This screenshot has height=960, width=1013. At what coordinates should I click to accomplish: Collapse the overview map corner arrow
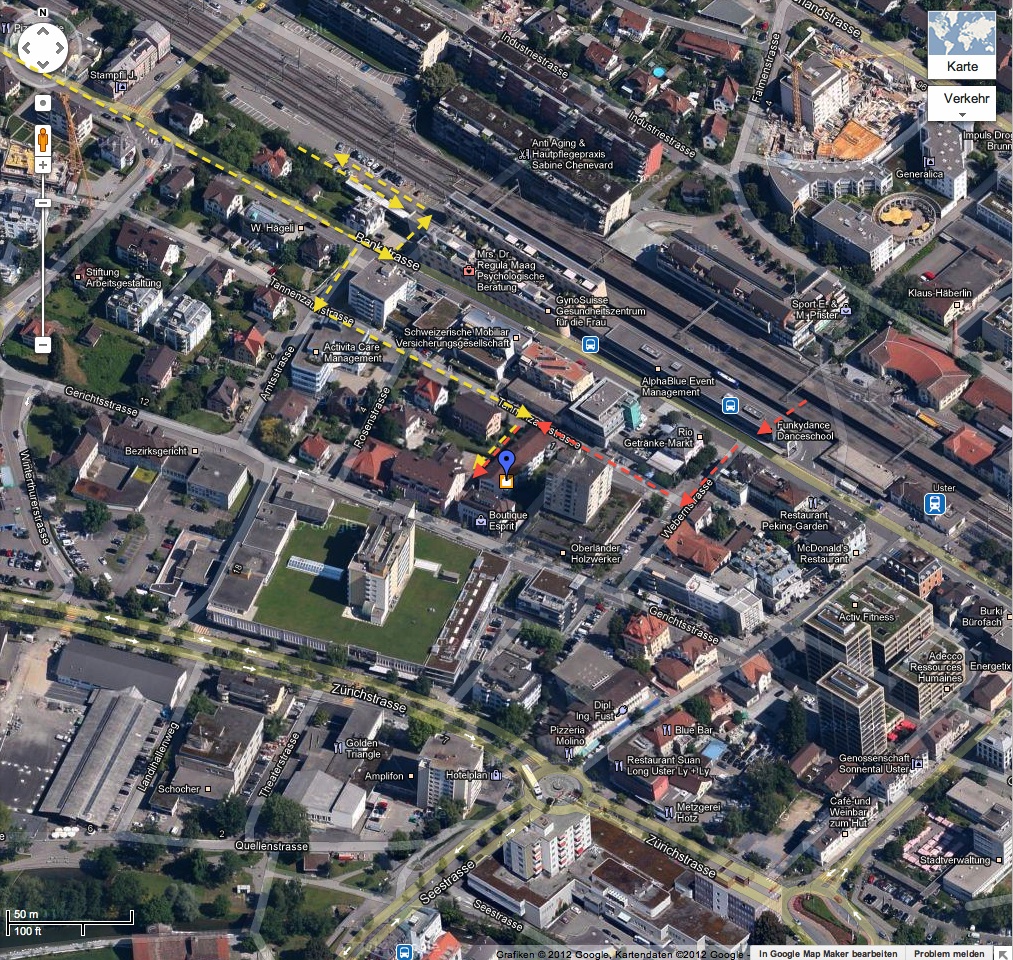pos(1003,952)
